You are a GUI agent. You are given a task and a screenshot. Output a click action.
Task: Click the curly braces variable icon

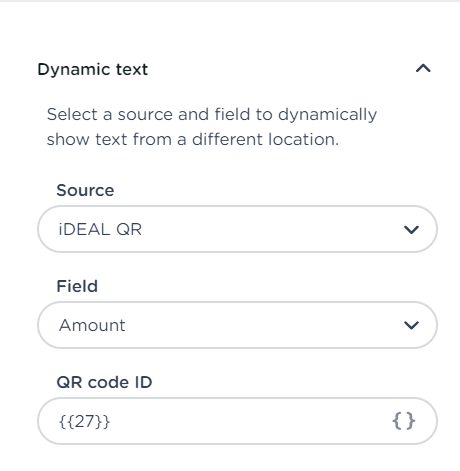[404, 421]
